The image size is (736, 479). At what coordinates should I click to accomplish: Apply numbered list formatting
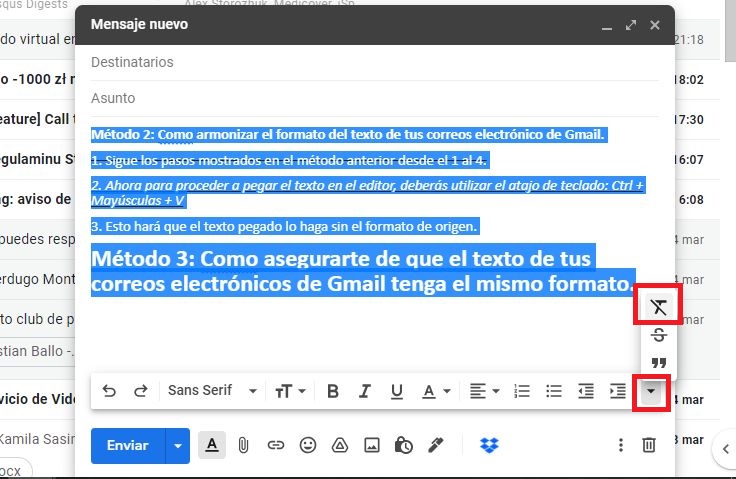tap(522, 391)
